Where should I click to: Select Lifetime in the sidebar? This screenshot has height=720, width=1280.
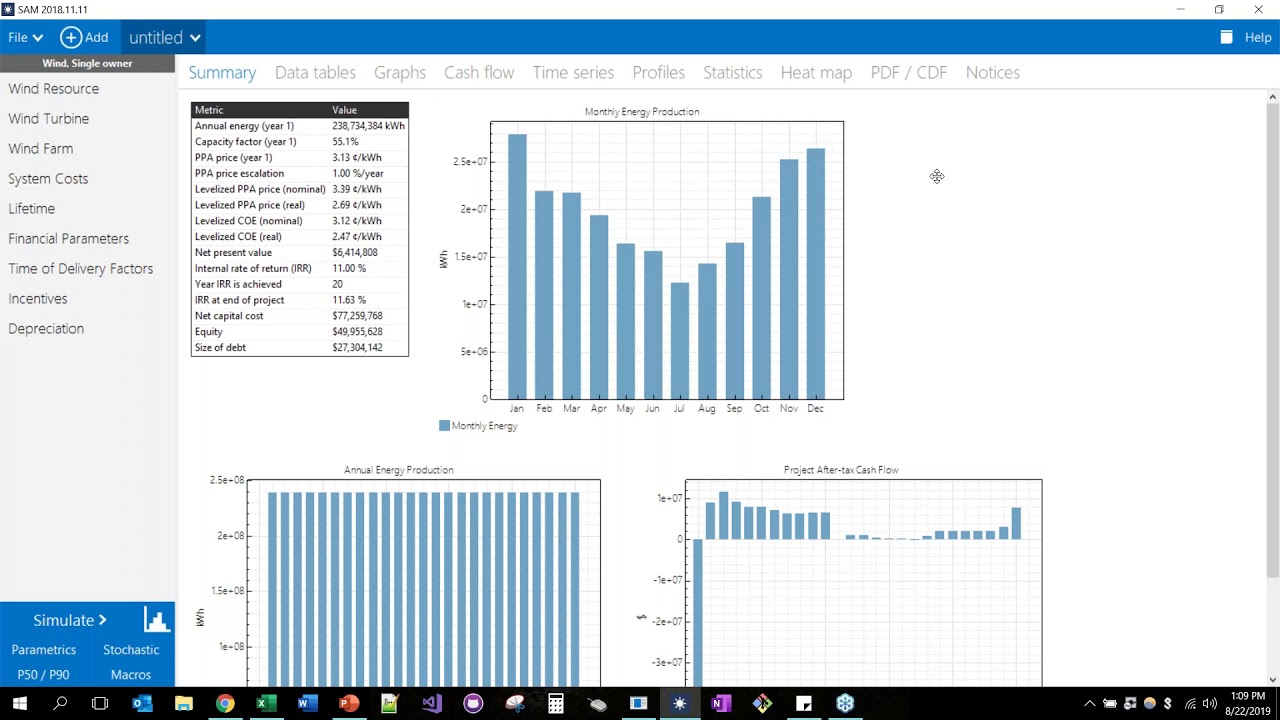tap(32, 208)
